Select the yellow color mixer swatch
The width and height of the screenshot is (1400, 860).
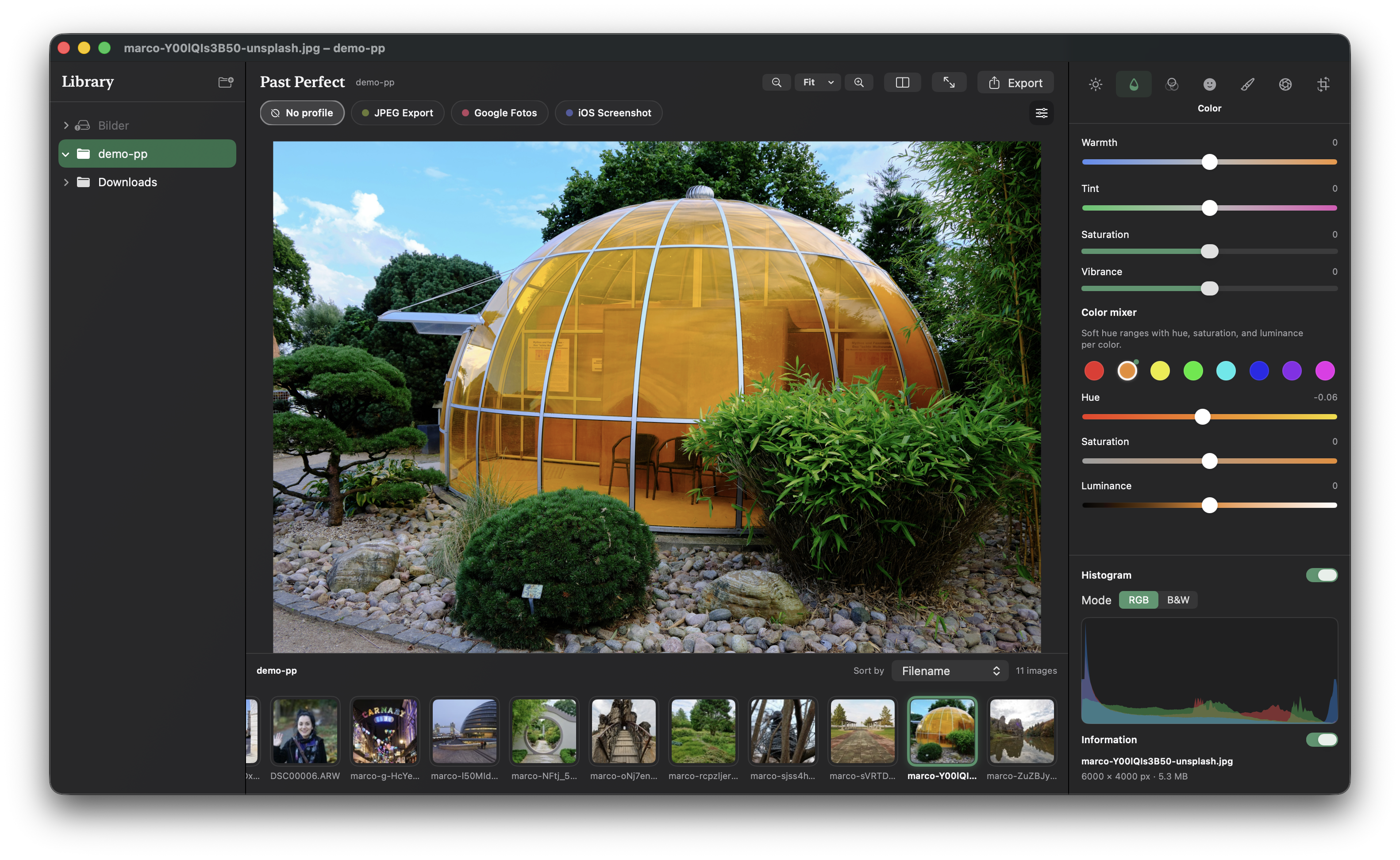point(1160,371)
